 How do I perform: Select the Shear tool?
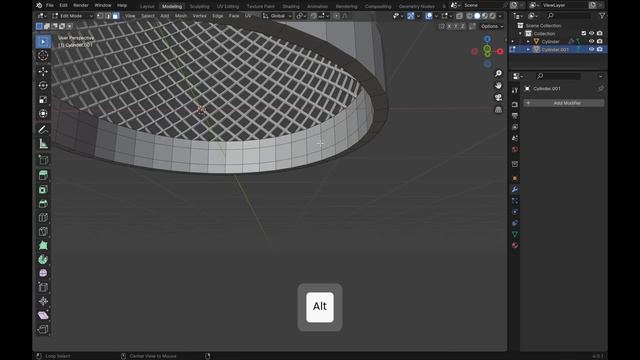(43, 315)
